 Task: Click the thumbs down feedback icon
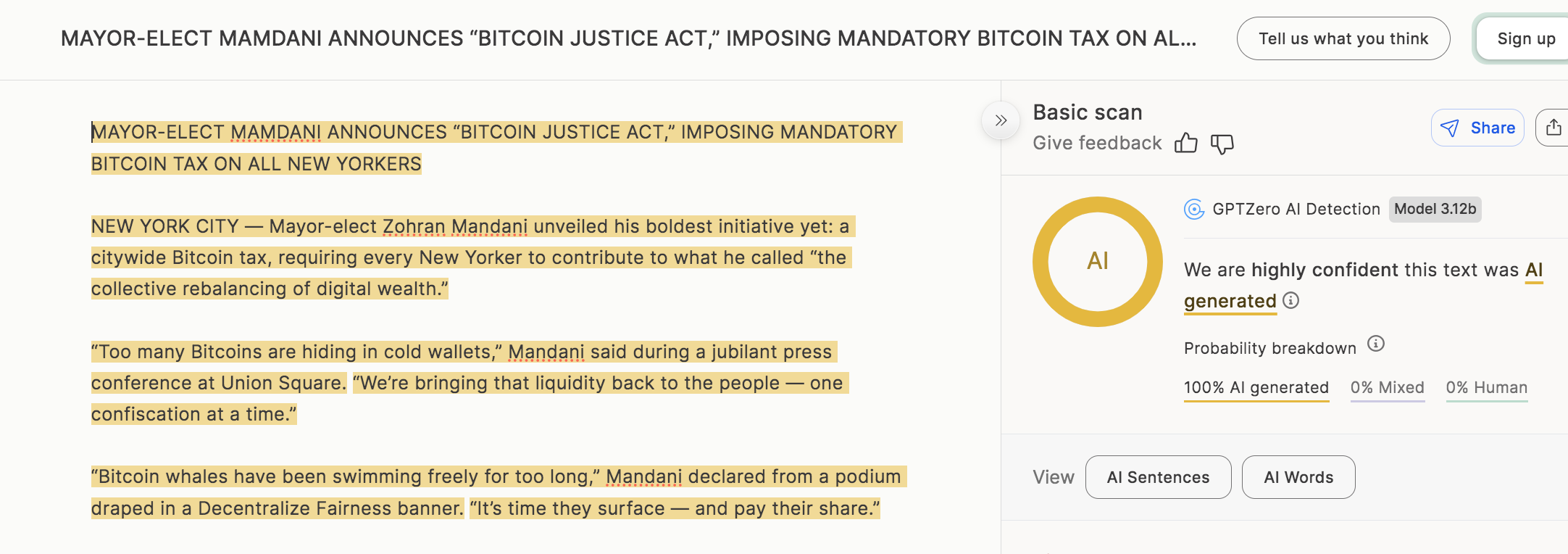(x=1222, y=144)
